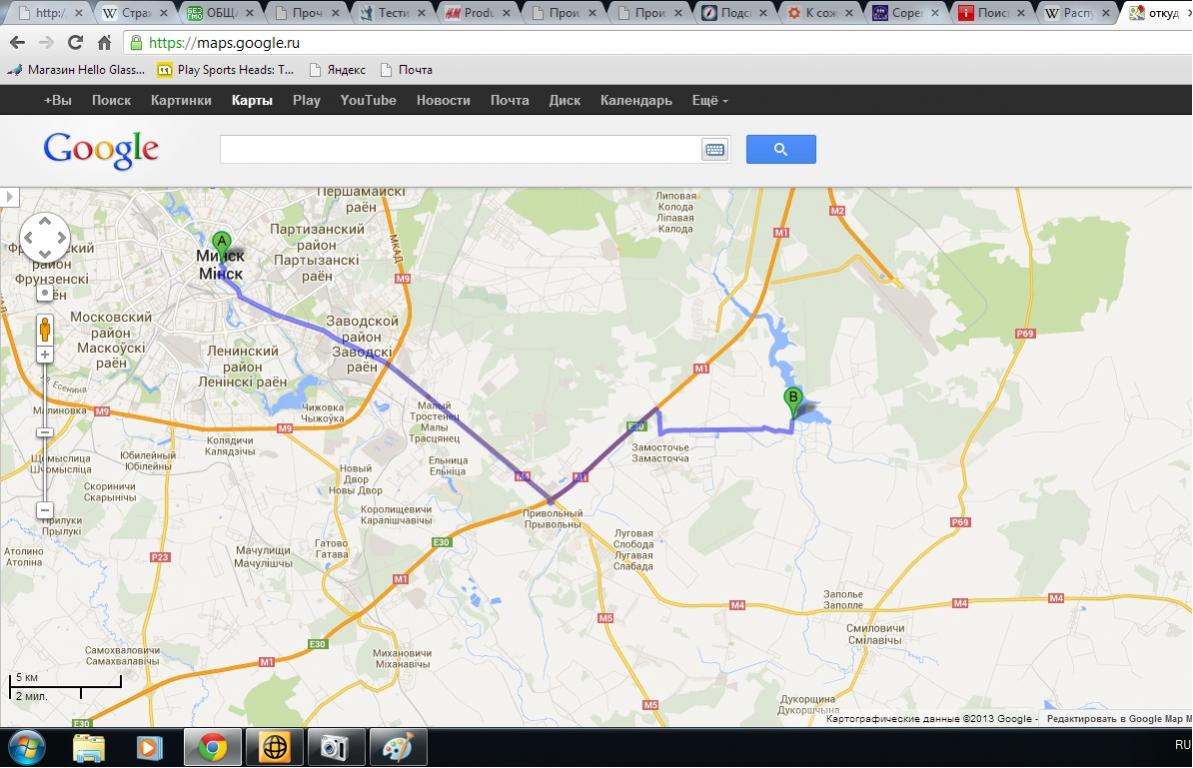This screenshot has width=1193, height=768.
Task: Click the zoom slider handle
Action: click(x=45, y=432)
